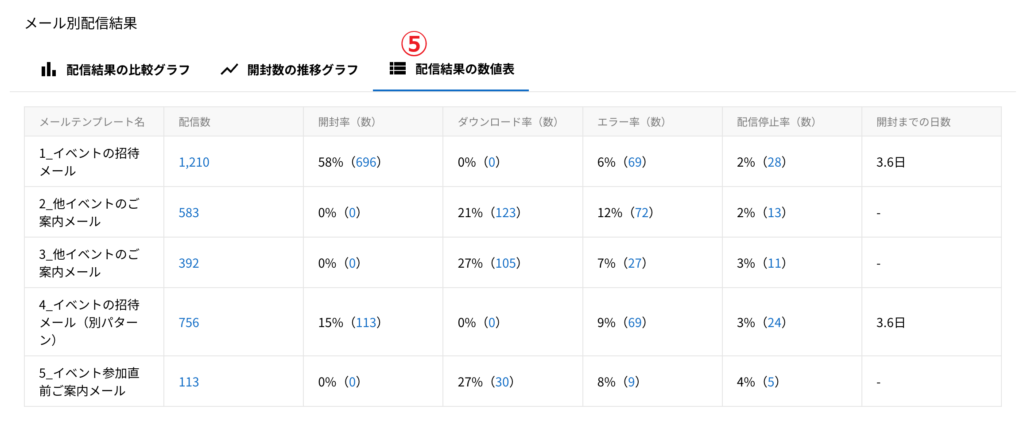This screenshot has width=1024, height=429.
Task: Open the 開封数の推移グラフ tab
Action: click(290, 70)
